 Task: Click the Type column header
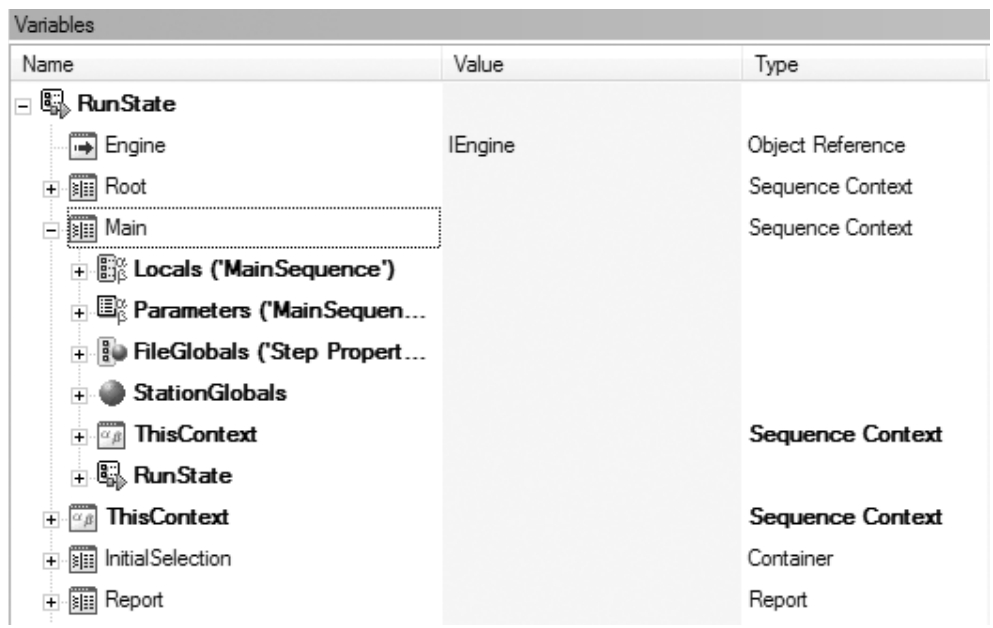click(864, 64)
